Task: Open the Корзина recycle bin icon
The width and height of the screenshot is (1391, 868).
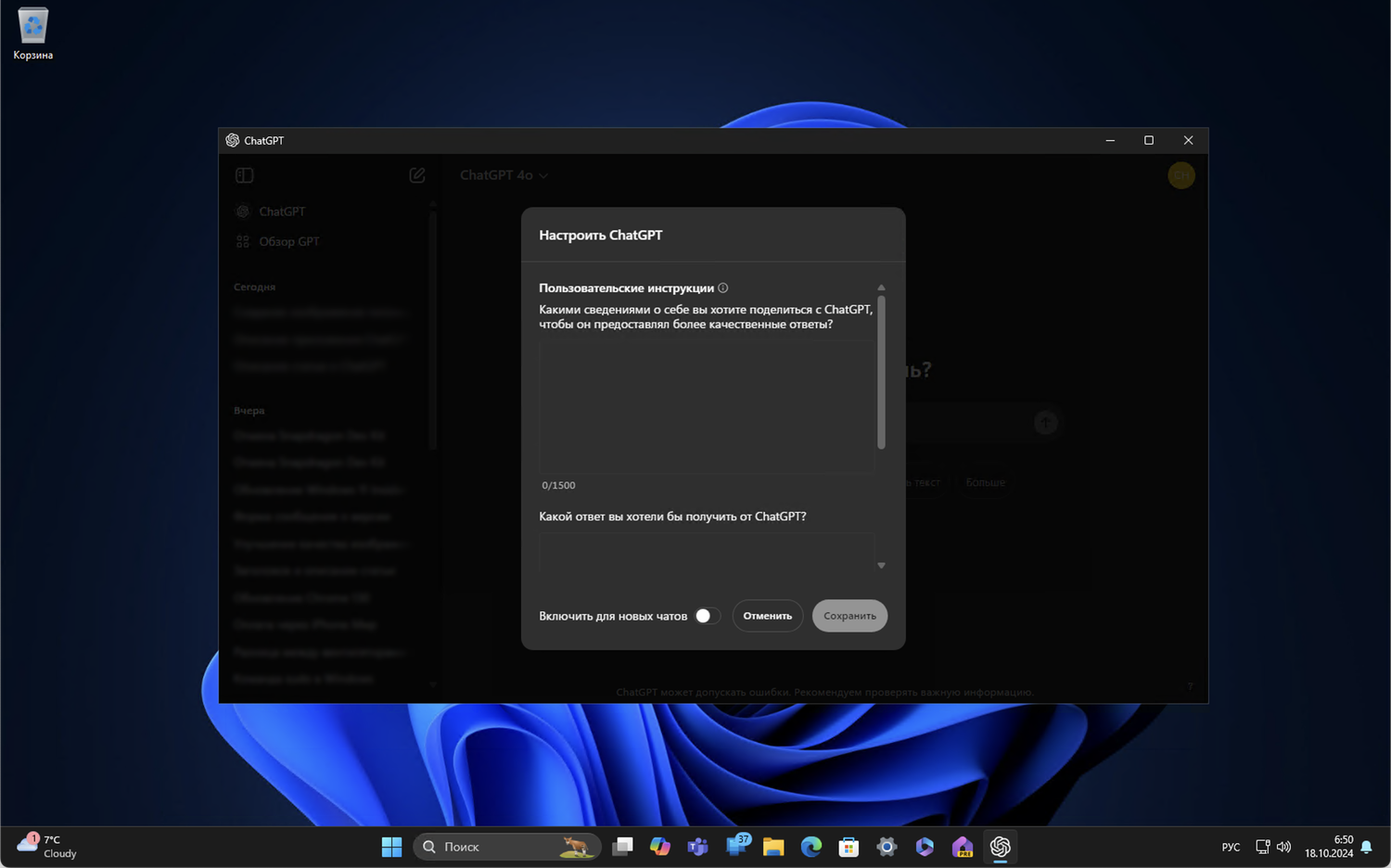Action: pos(32,34)
